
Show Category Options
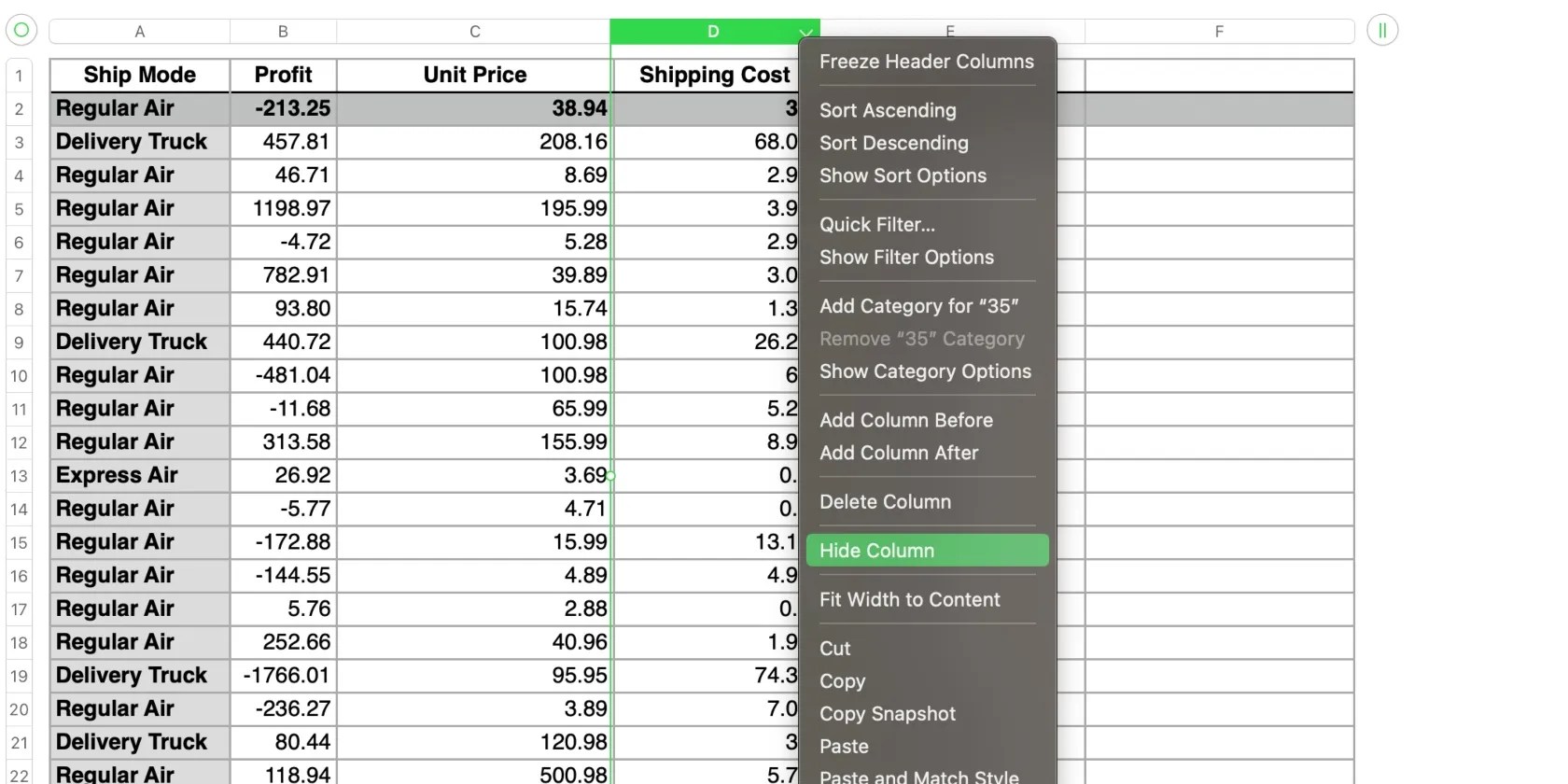[x=925, y=371]
